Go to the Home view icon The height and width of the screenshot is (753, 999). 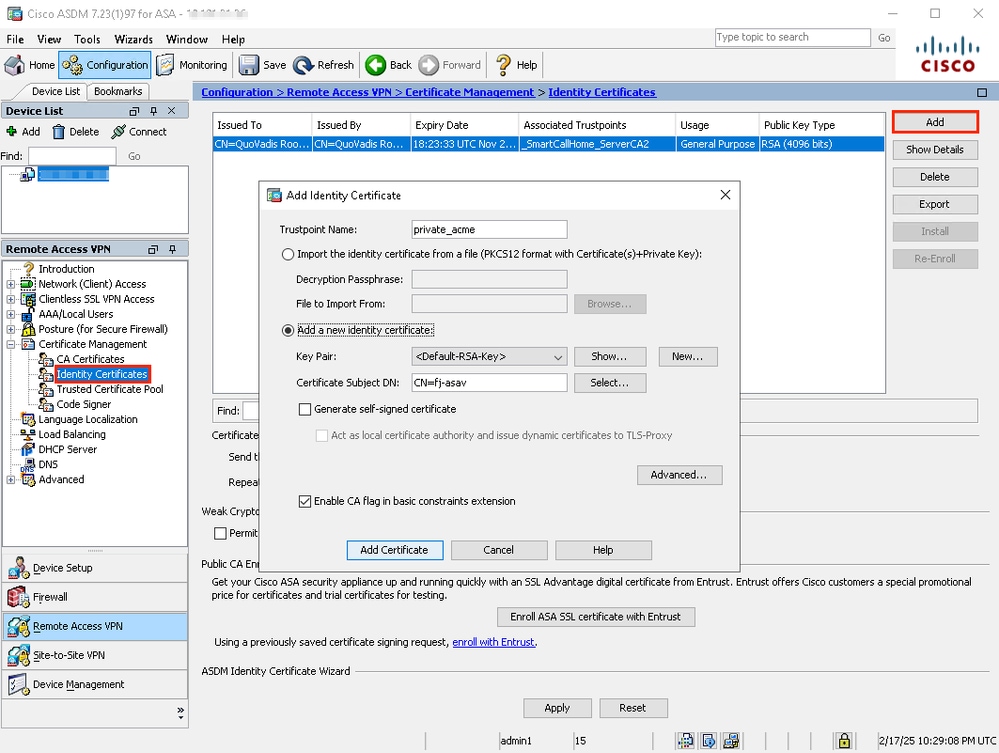(x=15, y=65)
